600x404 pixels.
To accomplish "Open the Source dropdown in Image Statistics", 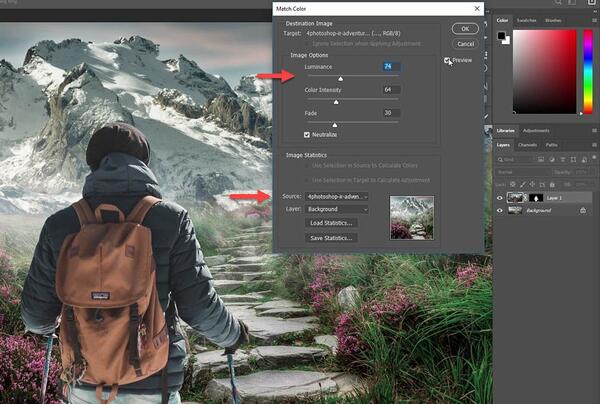I will [337, 197].
